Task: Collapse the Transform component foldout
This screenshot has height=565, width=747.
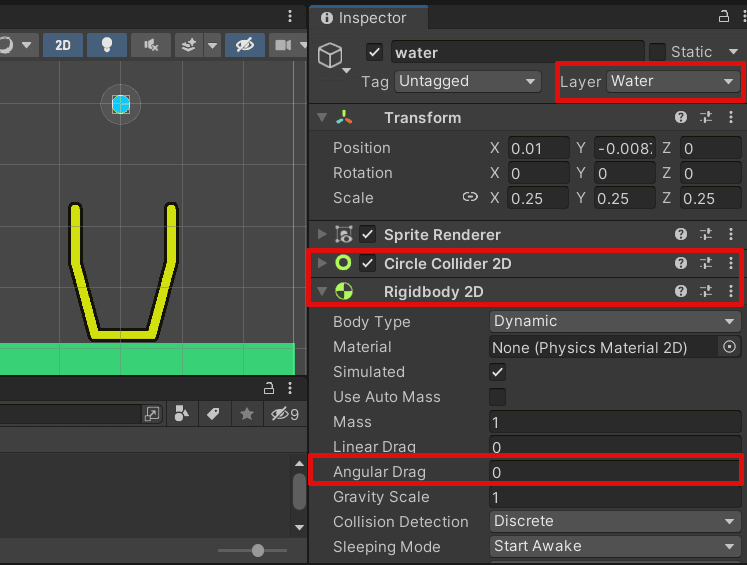Action: 322,117
